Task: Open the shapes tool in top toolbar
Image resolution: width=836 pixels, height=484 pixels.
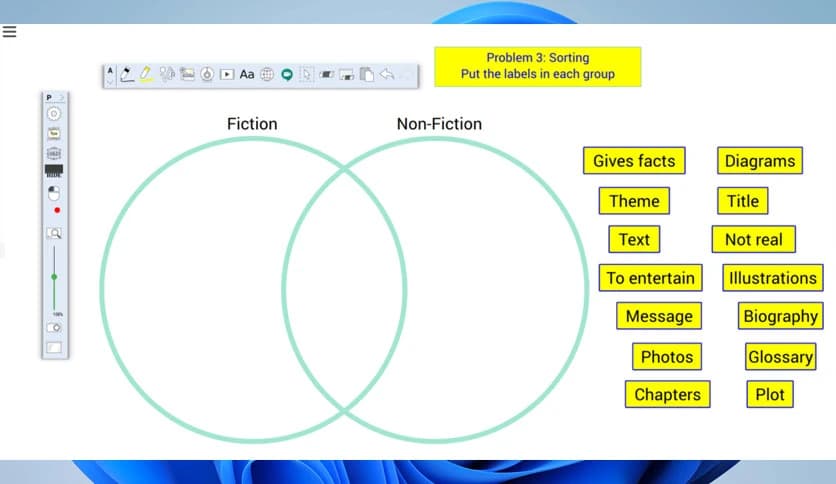Action: [167, 74]
